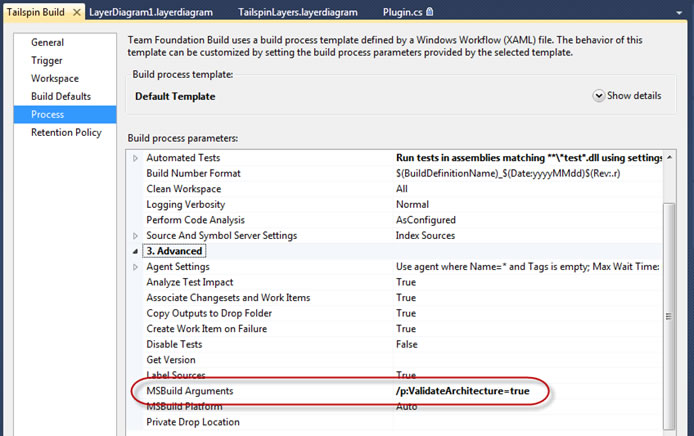Screen dimensions: 694x436
Task: Switch to Plugin.cs tab
Action: (402, 12)
